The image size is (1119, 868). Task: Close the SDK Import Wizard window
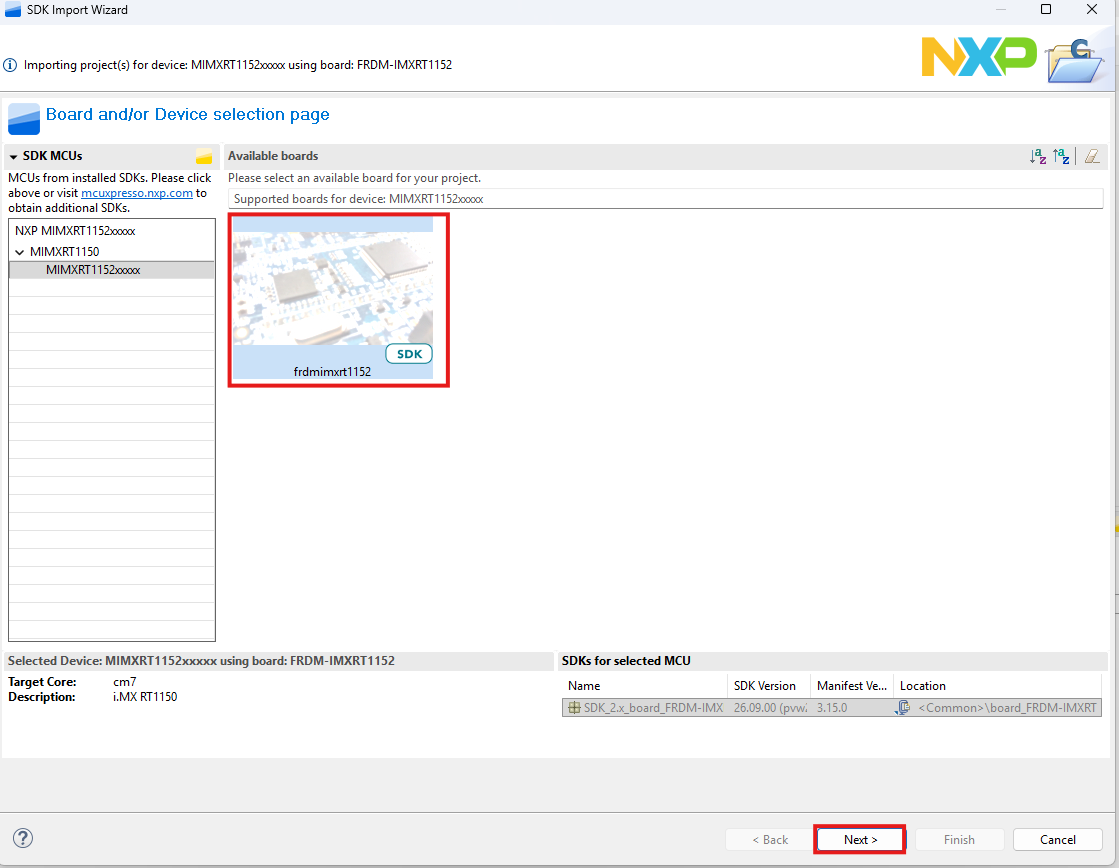pos(1091,9)
